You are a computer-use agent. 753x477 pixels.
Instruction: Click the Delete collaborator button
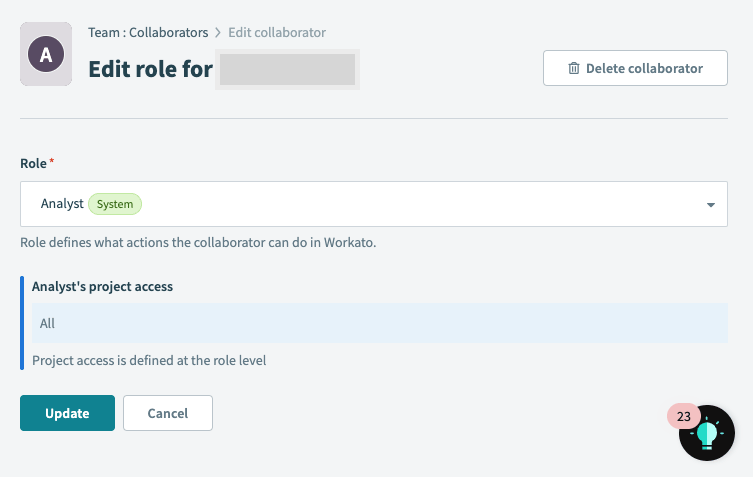[635, 68]
